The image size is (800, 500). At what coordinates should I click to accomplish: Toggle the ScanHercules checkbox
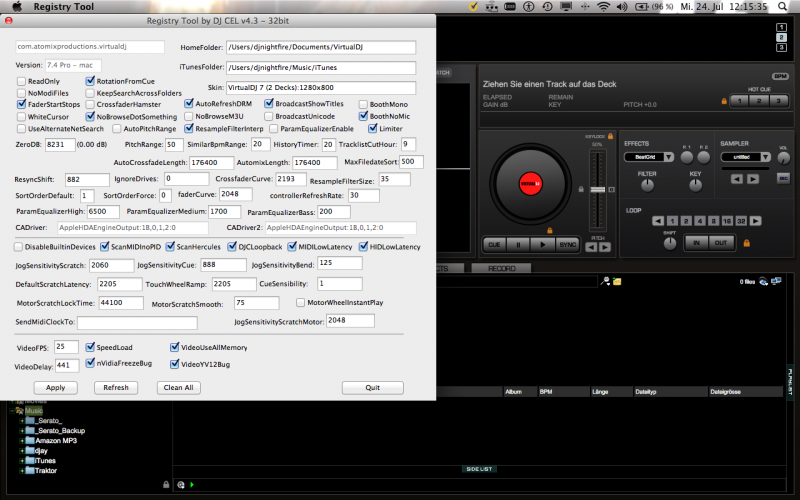[x=170, y=246]
